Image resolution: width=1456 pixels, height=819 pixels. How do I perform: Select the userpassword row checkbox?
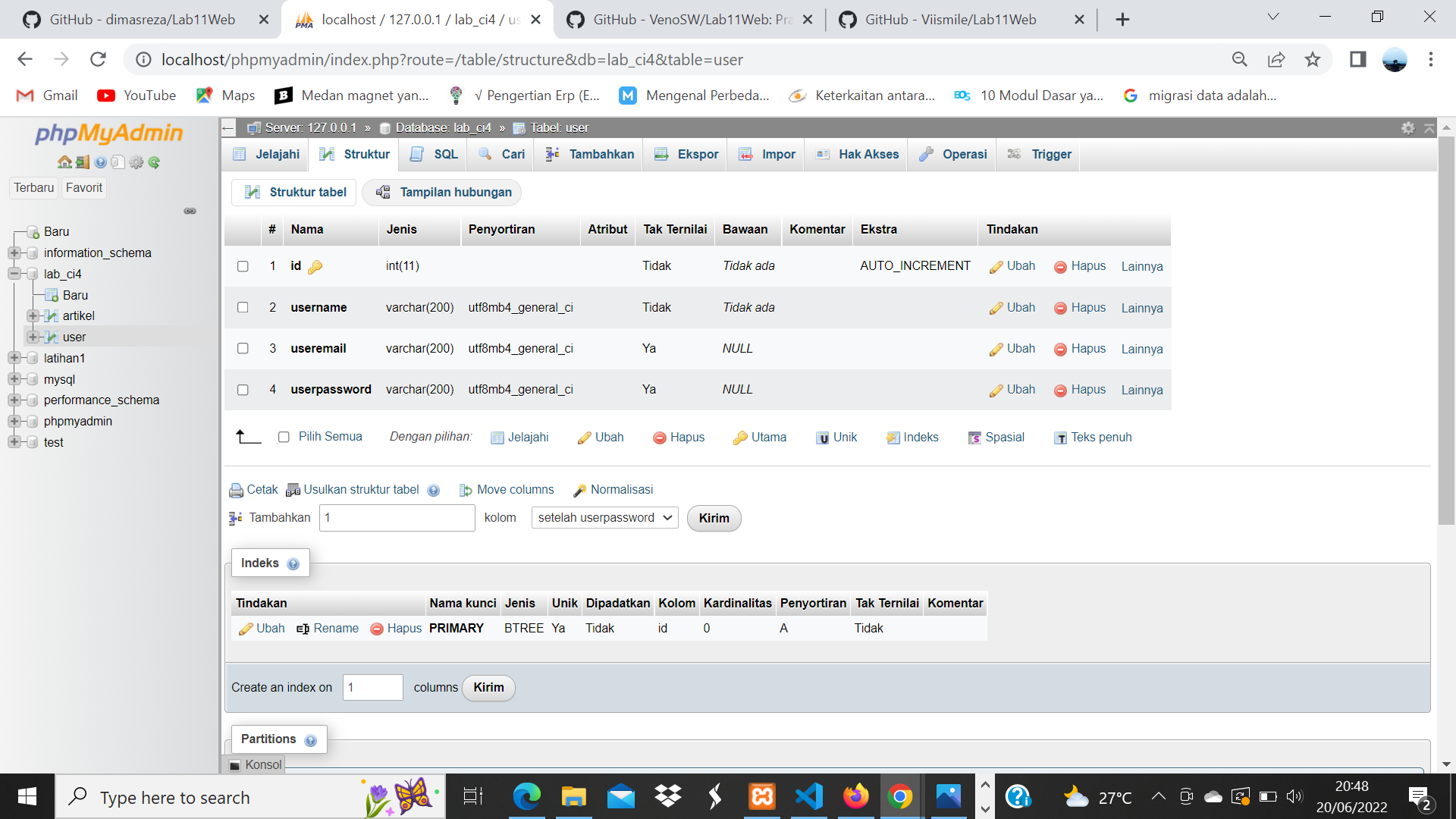pos(243,389)
